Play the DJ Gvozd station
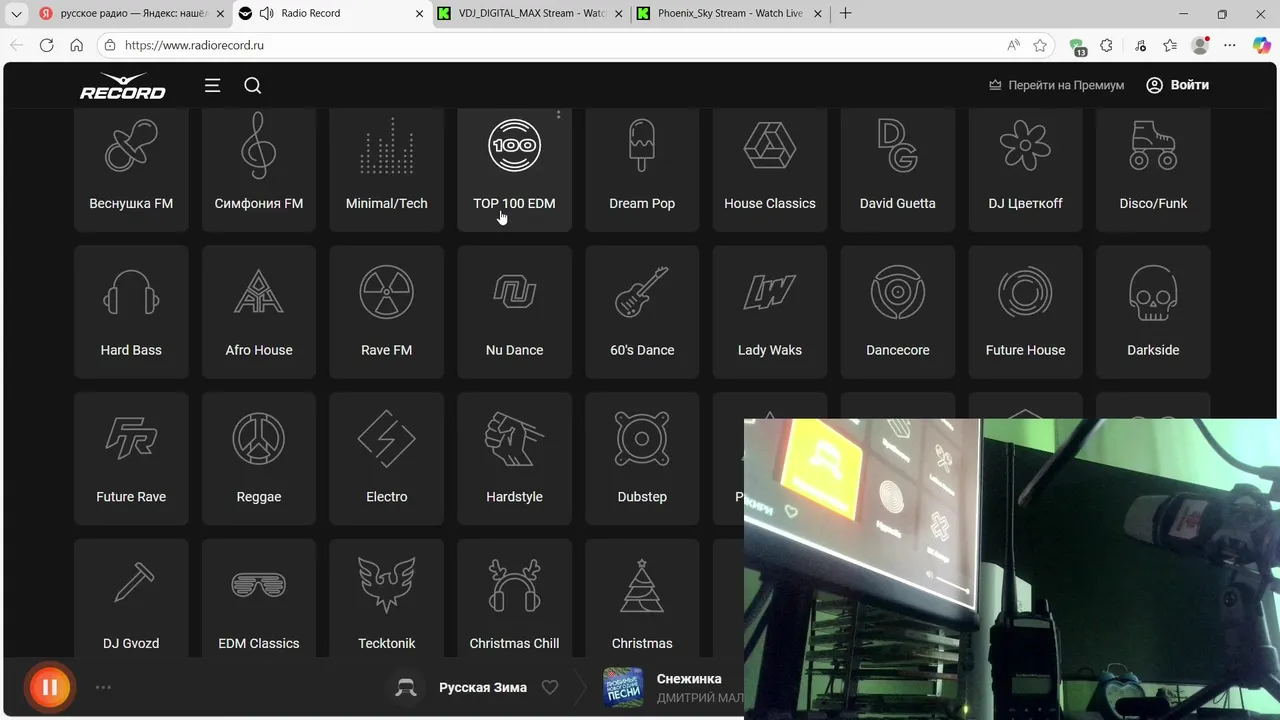Viewport: 1280px width, 720px height. [131, 598]
